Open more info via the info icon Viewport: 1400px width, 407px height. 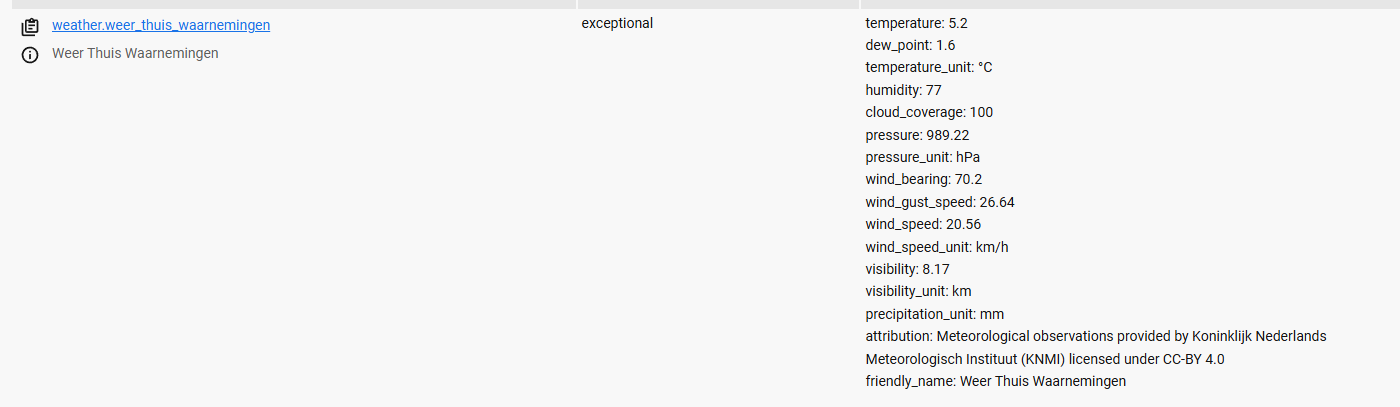pos(30,54)
